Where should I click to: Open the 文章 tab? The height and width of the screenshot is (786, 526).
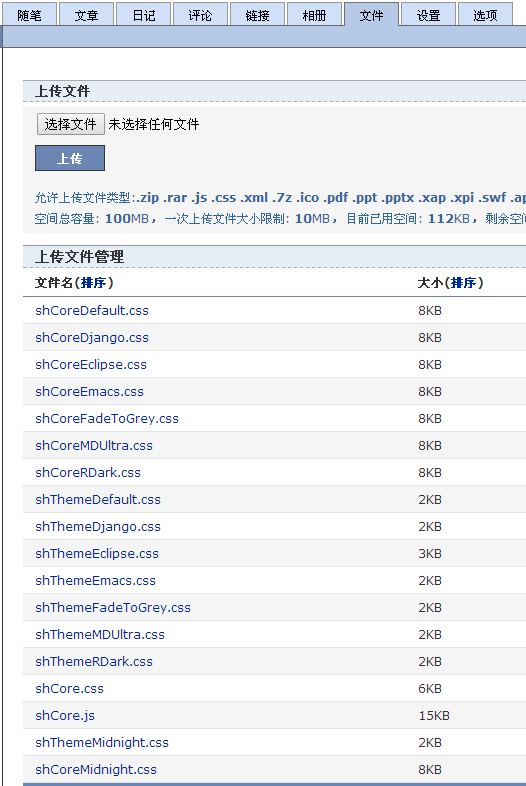click(86, 15)
